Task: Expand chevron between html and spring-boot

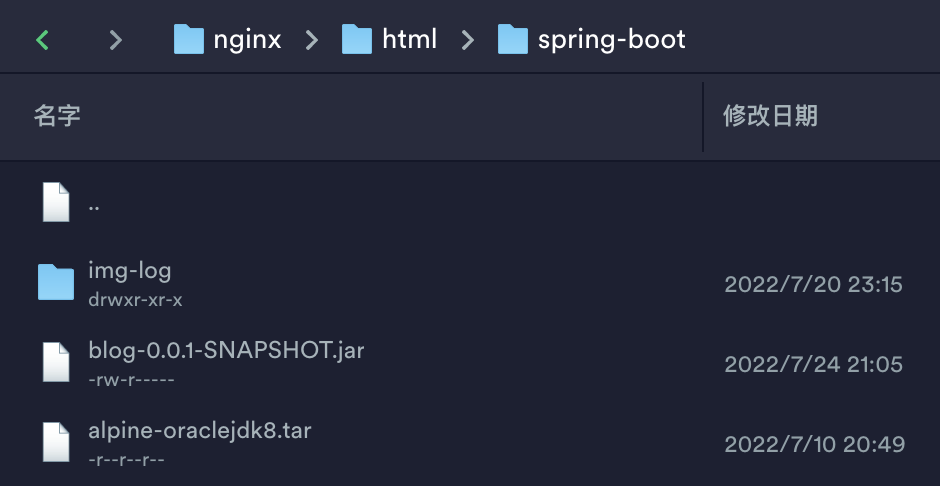Action: 468,40
